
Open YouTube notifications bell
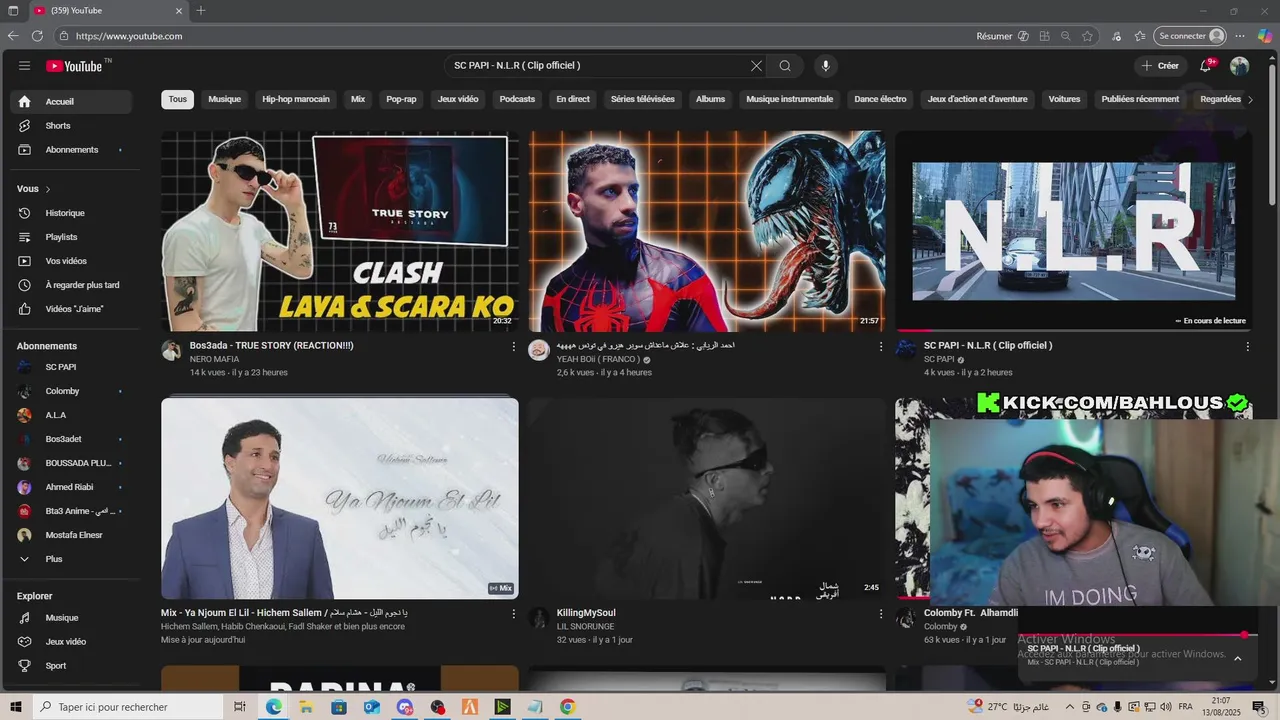click(x=1206, y=66)
